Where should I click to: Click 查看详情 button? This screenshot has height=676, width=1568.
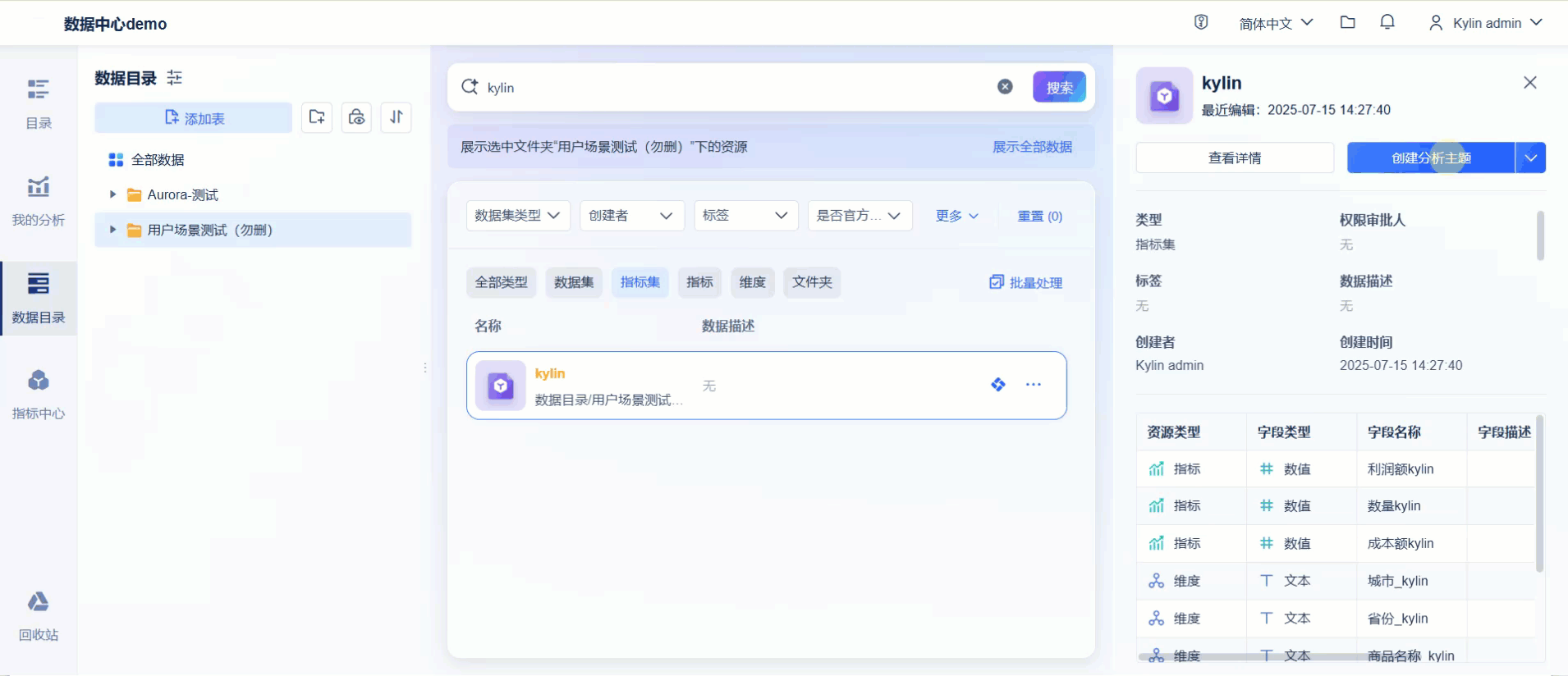tap(1235, 158)
